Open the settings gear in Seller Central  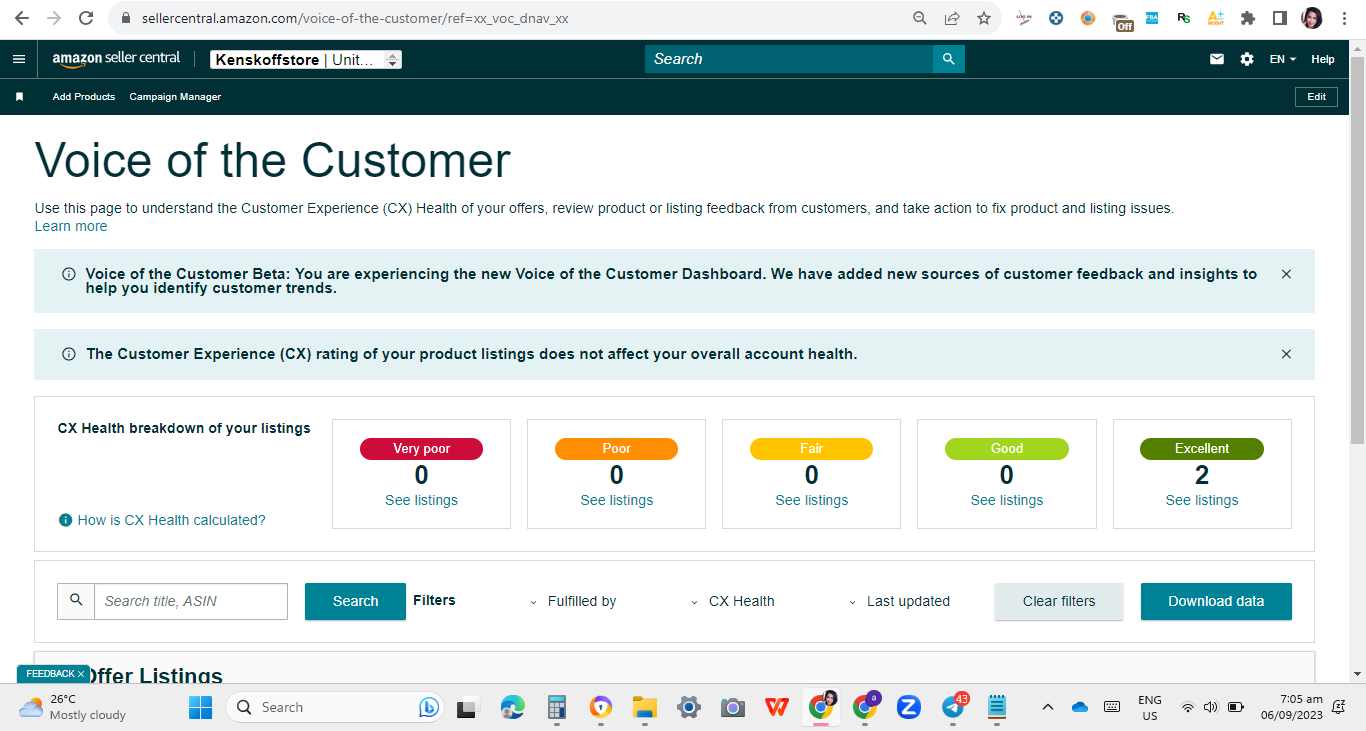click(1247, 59)
